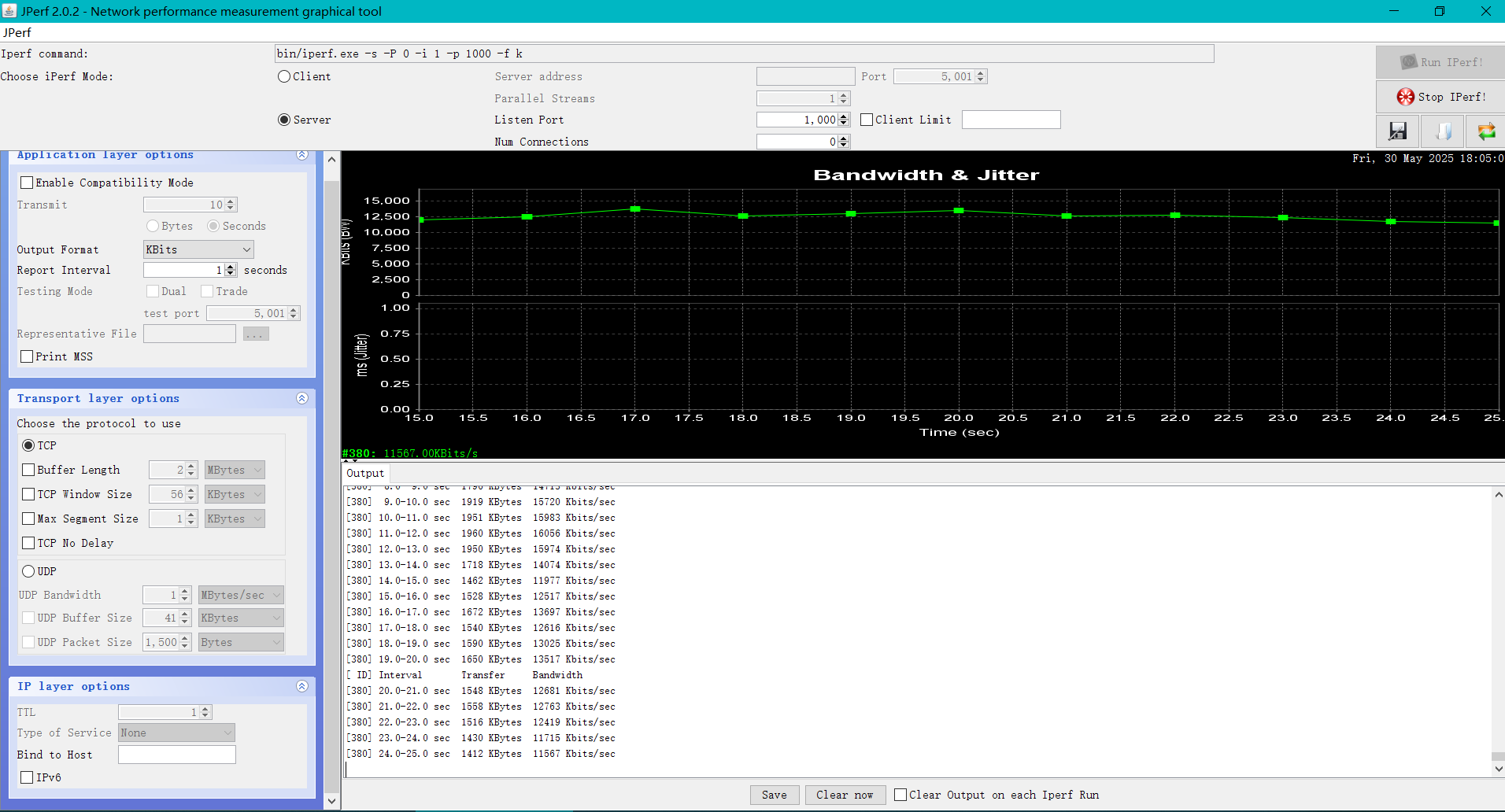Click the Listen Port spinner field

click(797, 120)
